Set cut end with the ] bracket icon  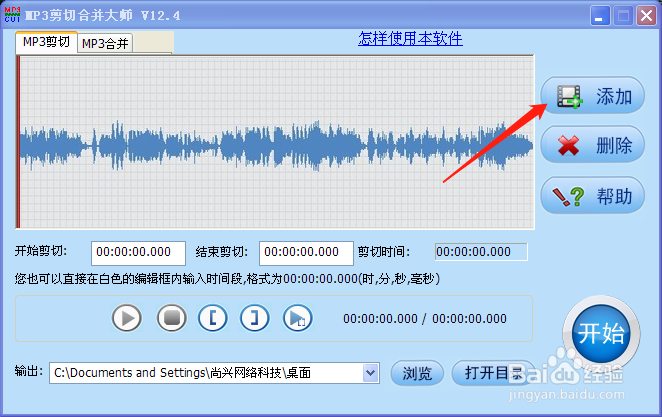pyautogui.click(x=255, y=318)
